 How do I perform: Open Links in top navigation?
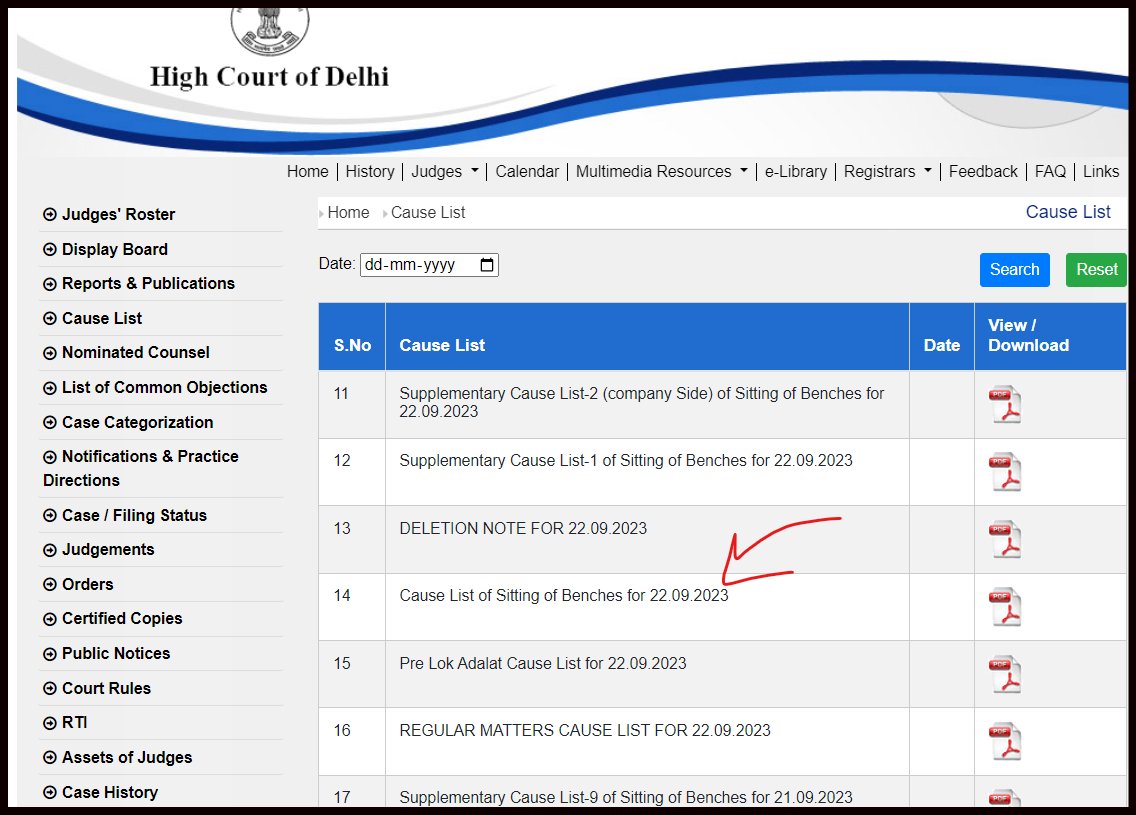[1100, 172]
